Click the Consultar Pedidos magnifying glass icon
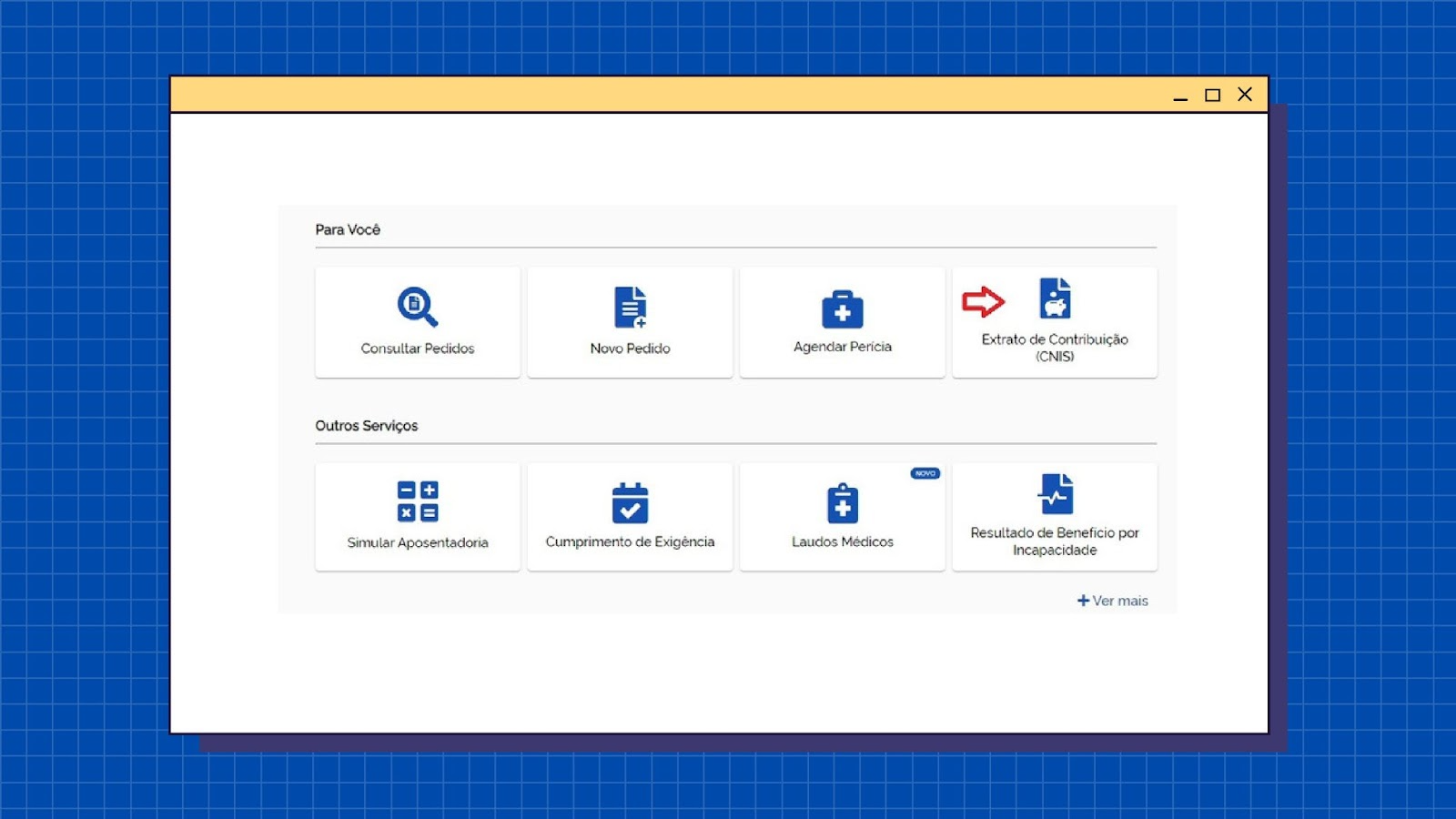This screenshot has width=1456, height=819. point(417,307)
